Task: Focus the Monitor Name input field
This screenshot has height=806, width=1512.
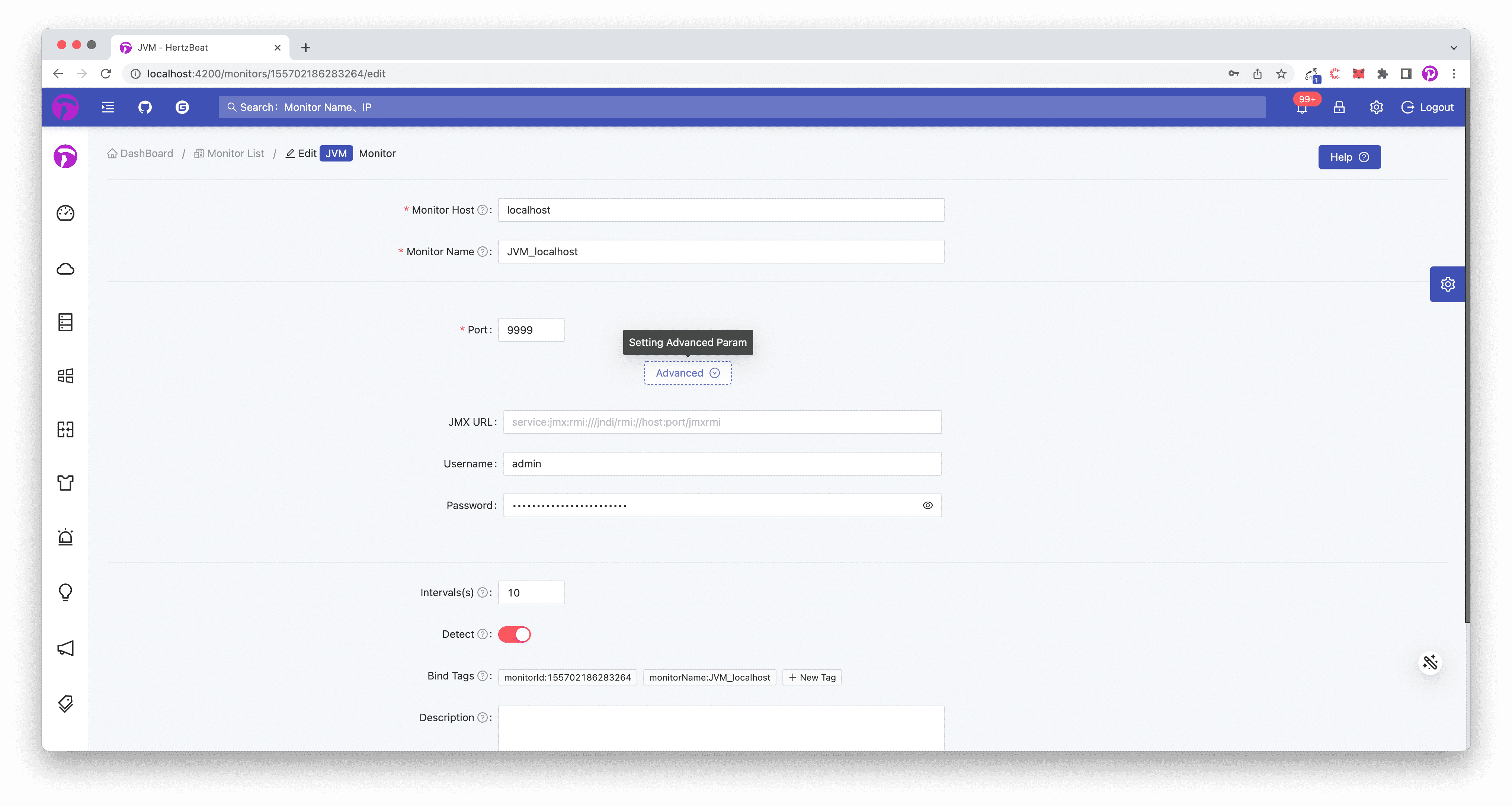Action: 721,251
